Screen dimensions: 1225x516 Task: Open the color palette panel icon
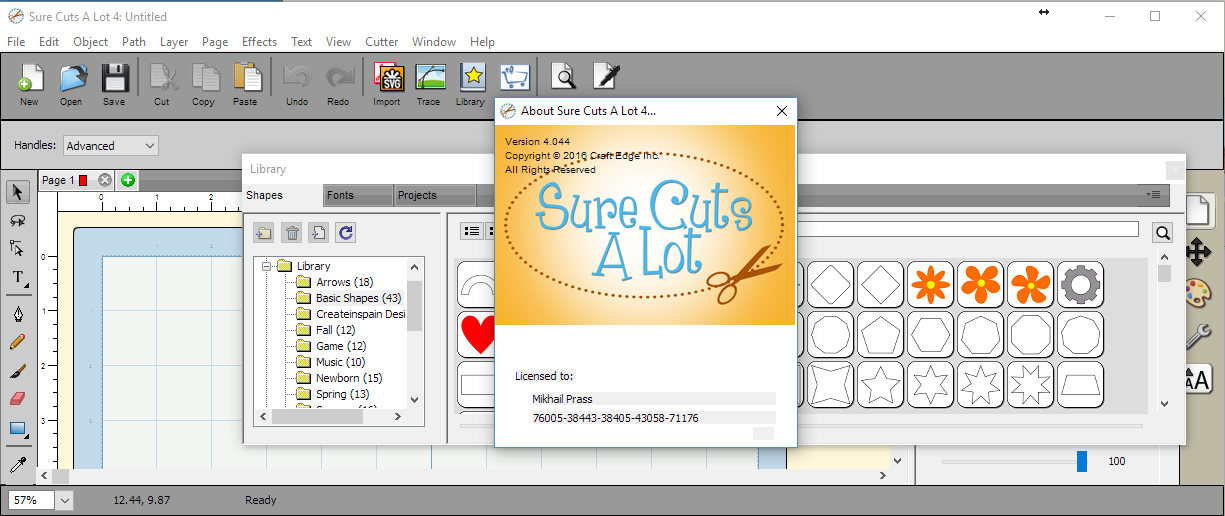coord(1197,294)
